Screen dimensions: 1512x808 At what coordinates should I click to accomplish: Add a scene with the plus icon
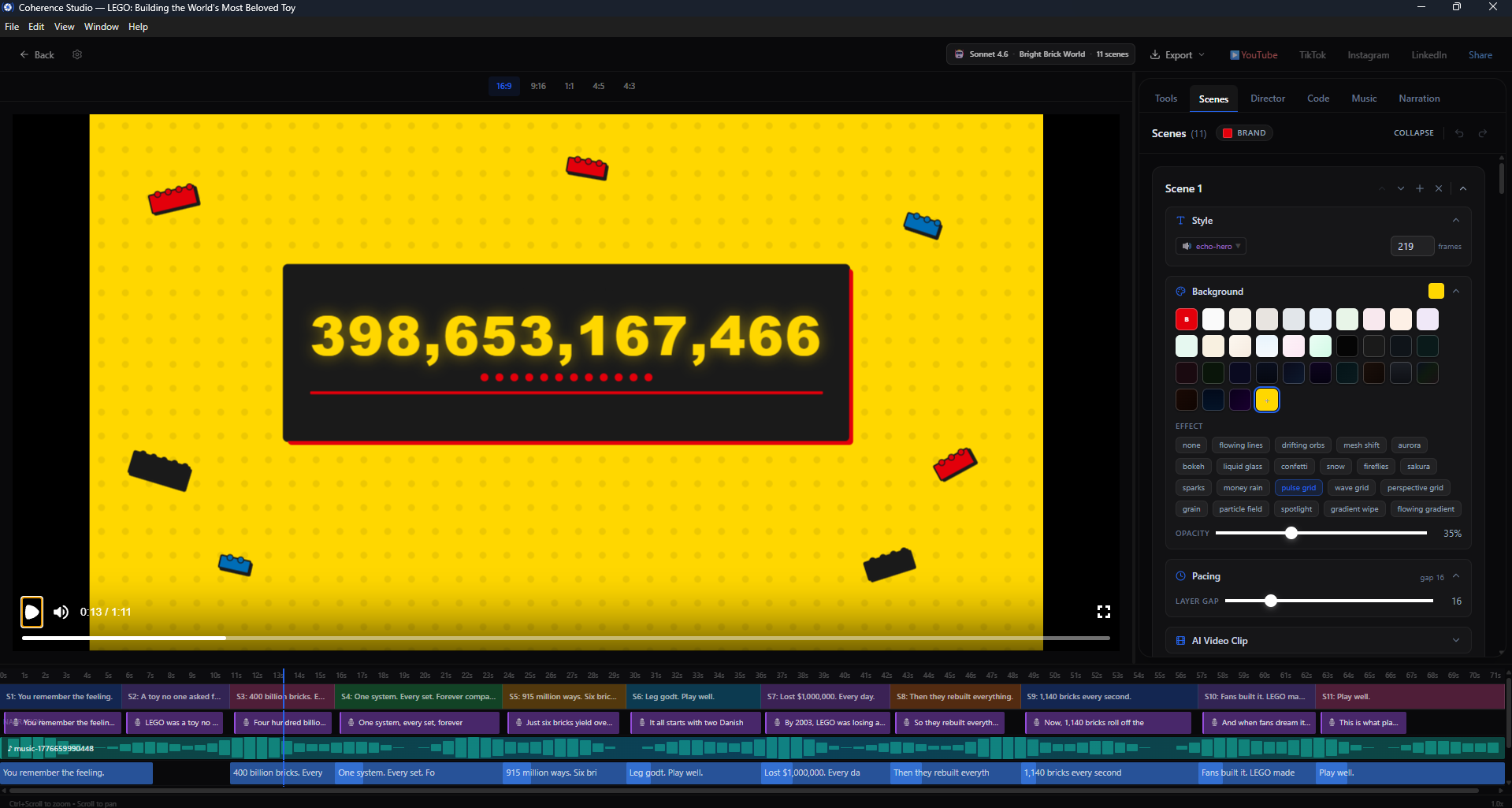[x=1420, y=188]
